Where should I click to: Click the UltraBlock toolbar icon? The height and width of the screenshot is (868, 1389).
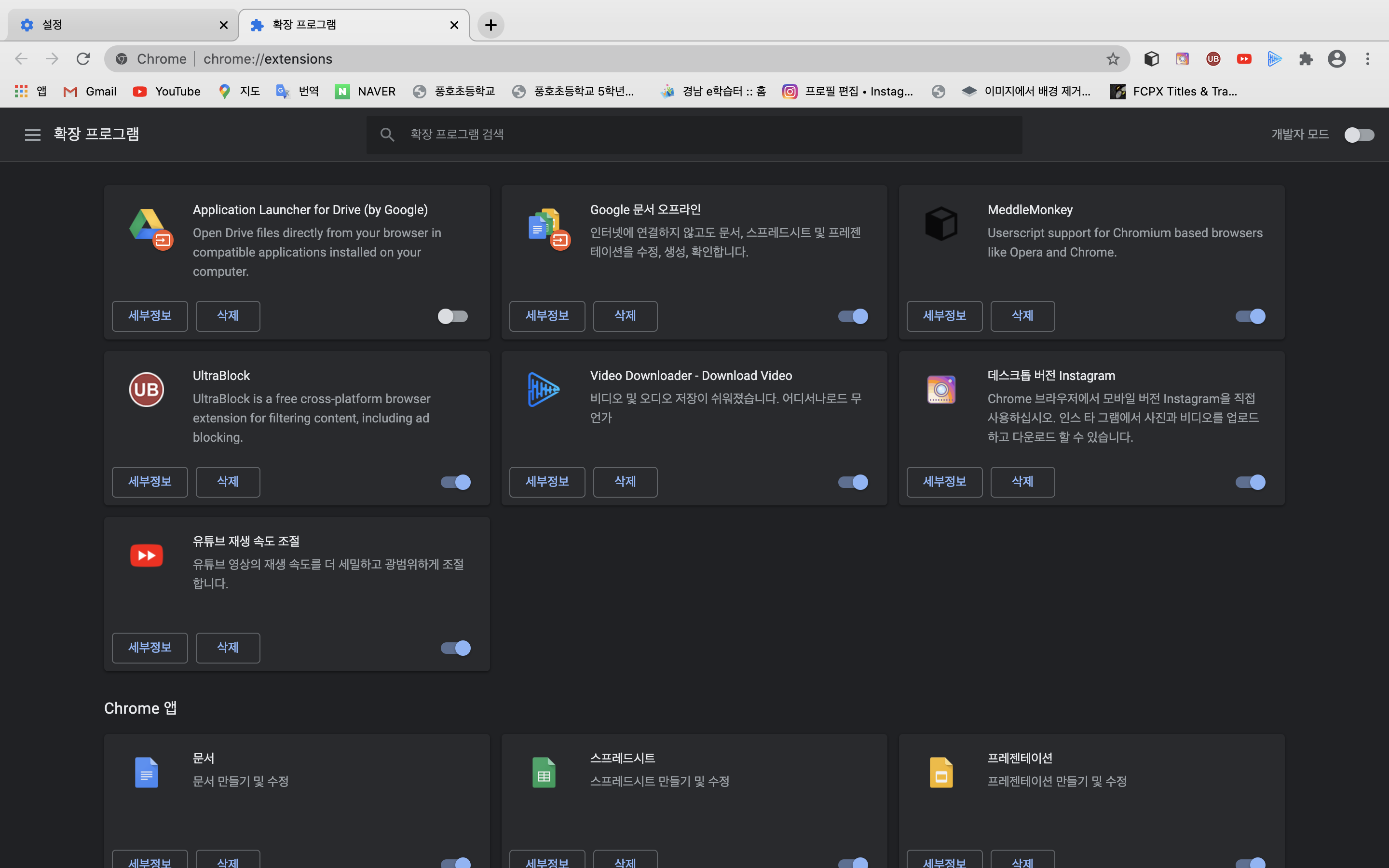tap(1213, 58)
